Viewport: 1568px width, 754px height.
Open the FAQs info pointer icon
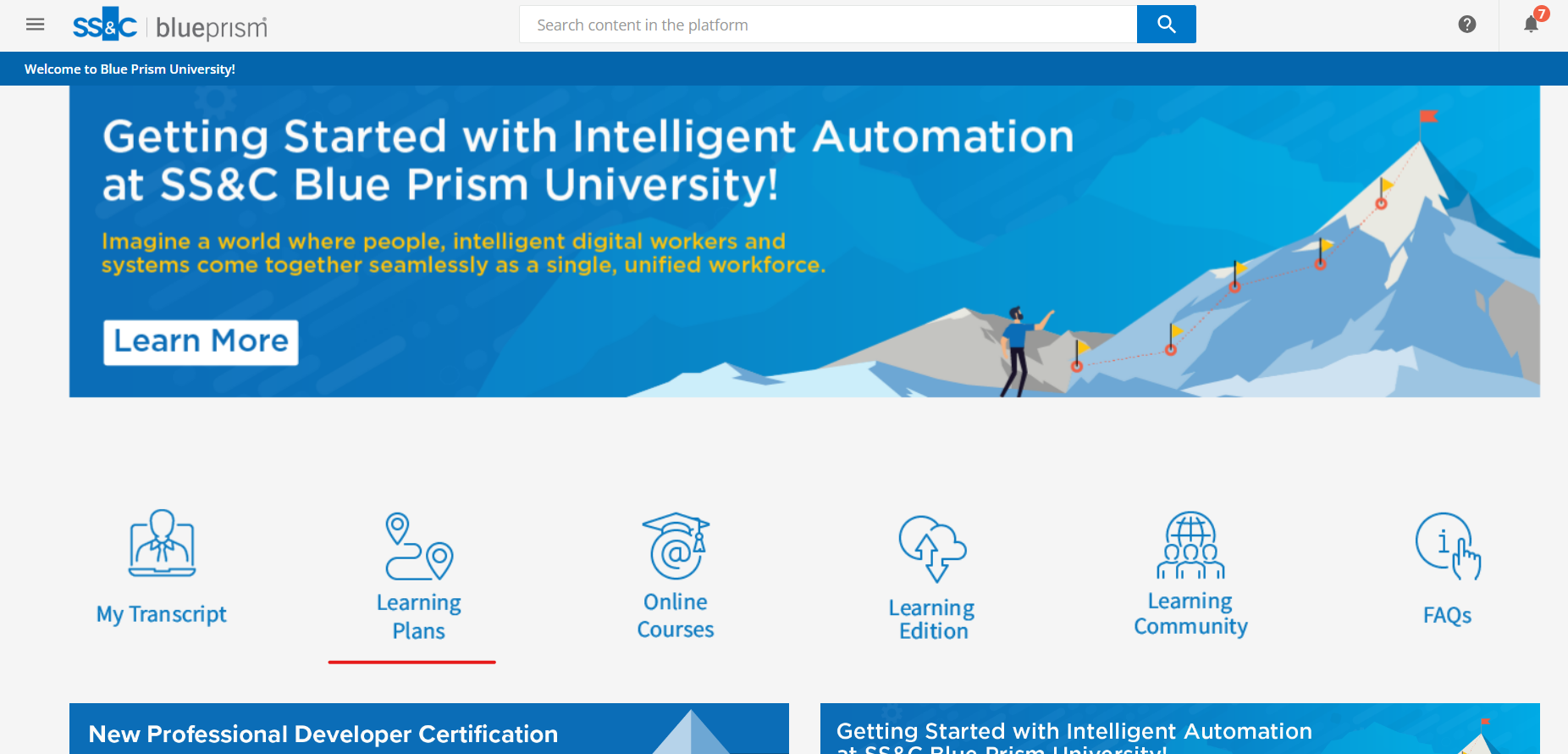[1448, 546]
